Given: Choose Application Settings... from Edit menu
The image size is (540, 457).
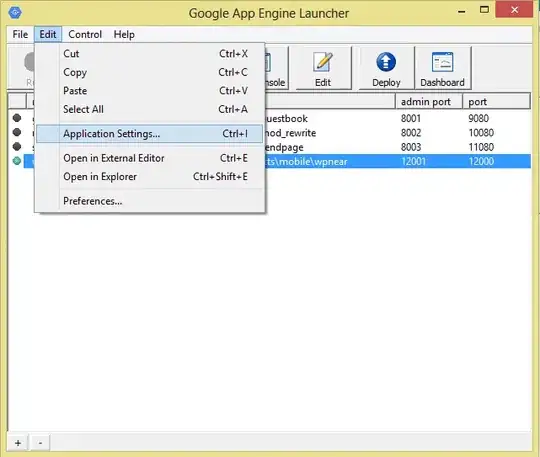Looking at the screenshot, I should [x=149, y=134].
